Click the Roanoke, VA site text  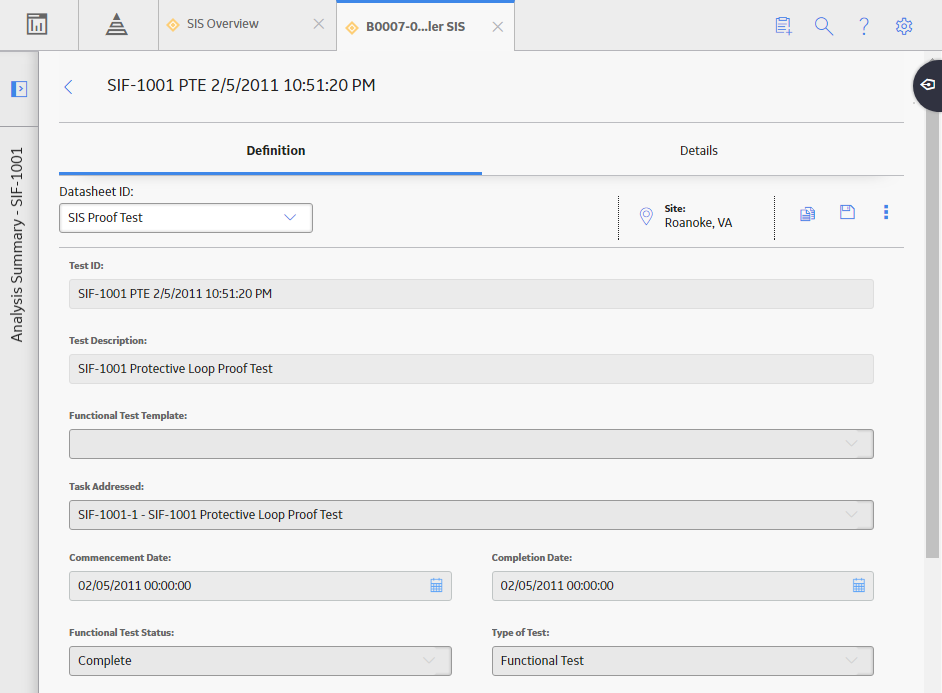click(698, 223)
